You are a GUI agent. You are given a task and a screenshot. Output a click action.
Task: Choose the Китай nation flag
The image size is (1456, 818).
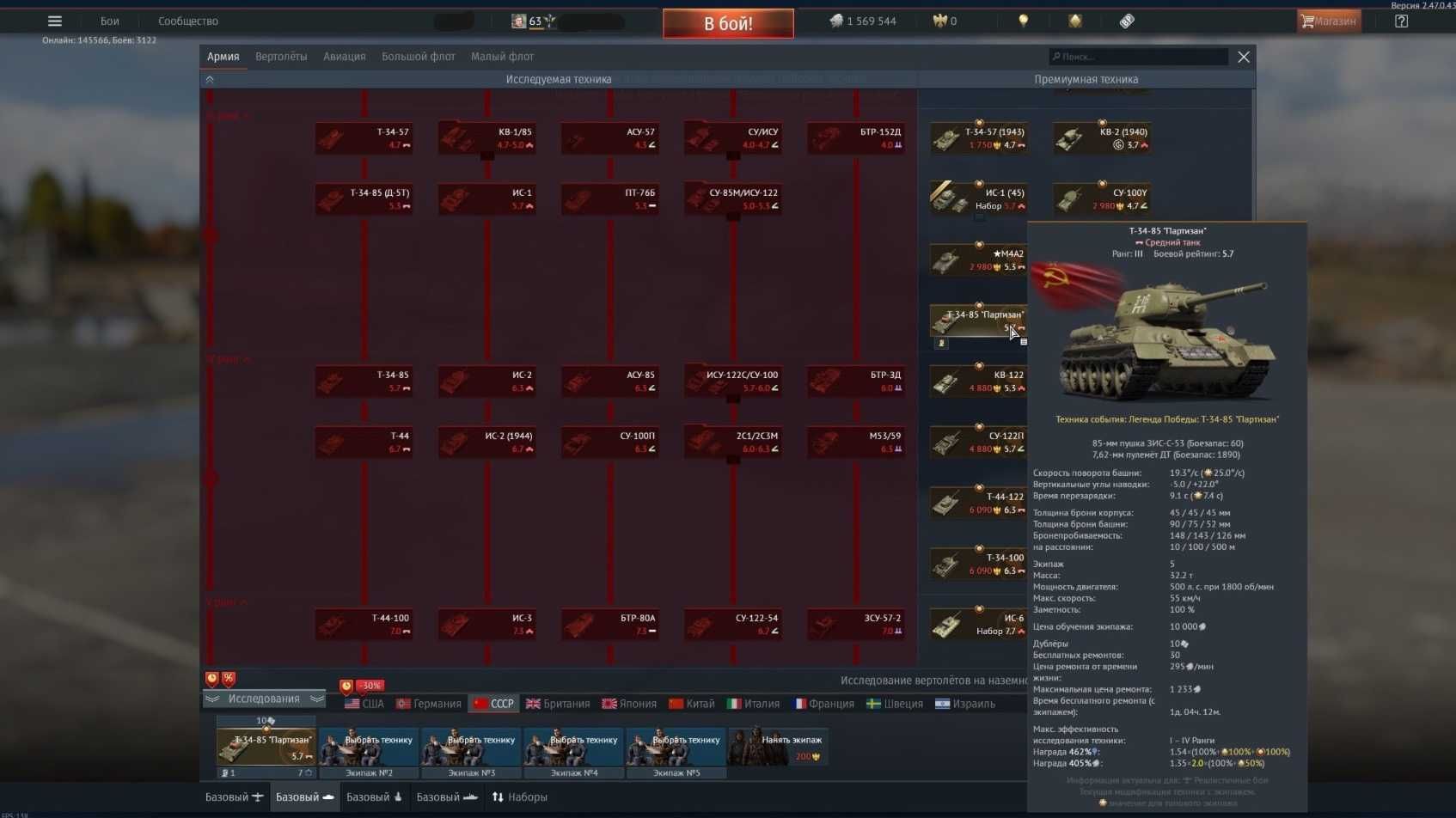point(692,704)
